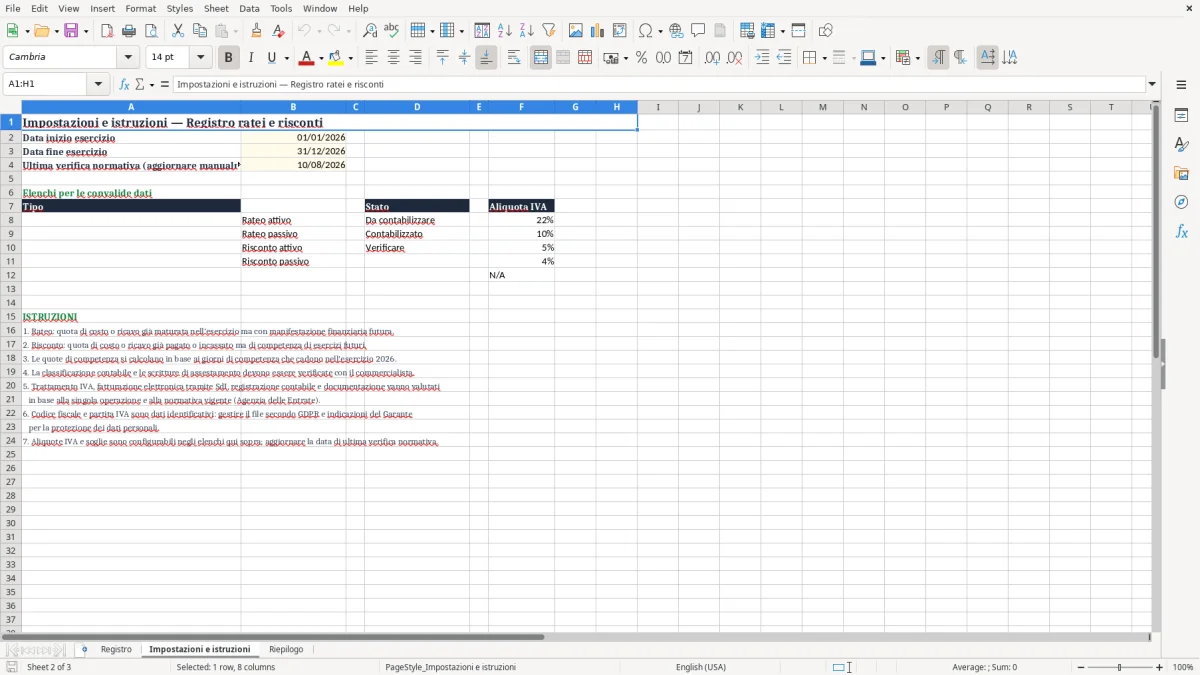Align cell content to bottom

pyautogui.click(x=486, y=58)
